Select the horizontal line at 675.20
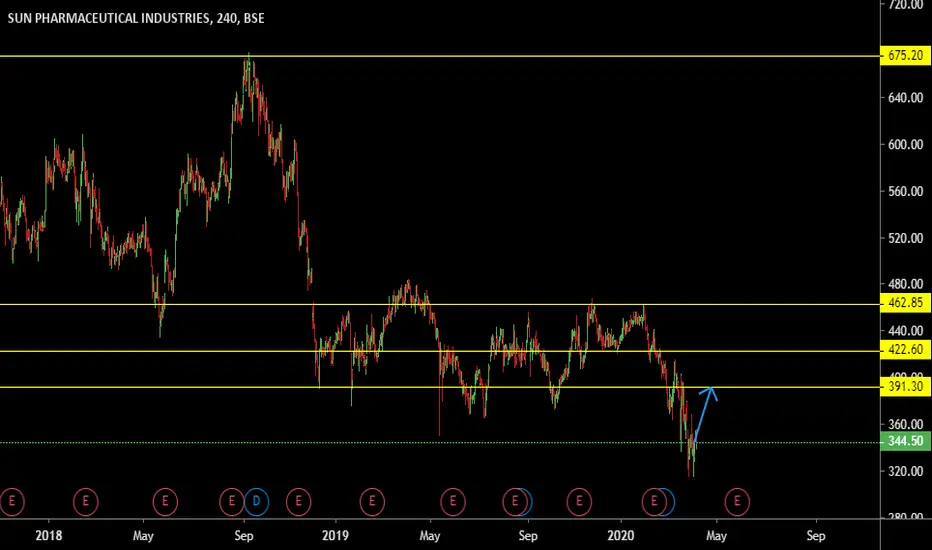This screenshot has width=932, height=550. click(x=440, y=56)
